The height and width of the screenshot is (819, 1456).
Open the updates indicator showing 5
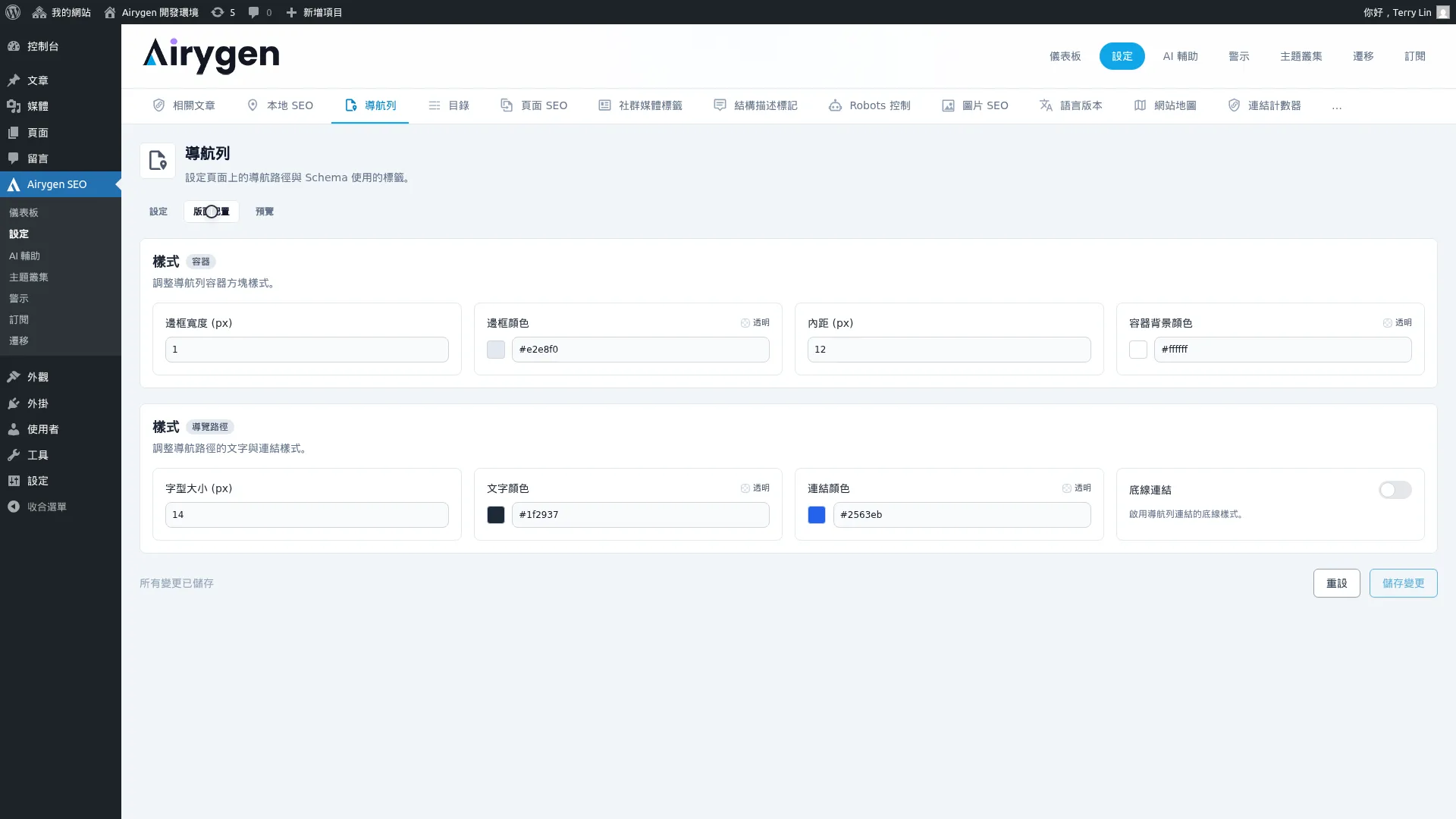(223, 12)
